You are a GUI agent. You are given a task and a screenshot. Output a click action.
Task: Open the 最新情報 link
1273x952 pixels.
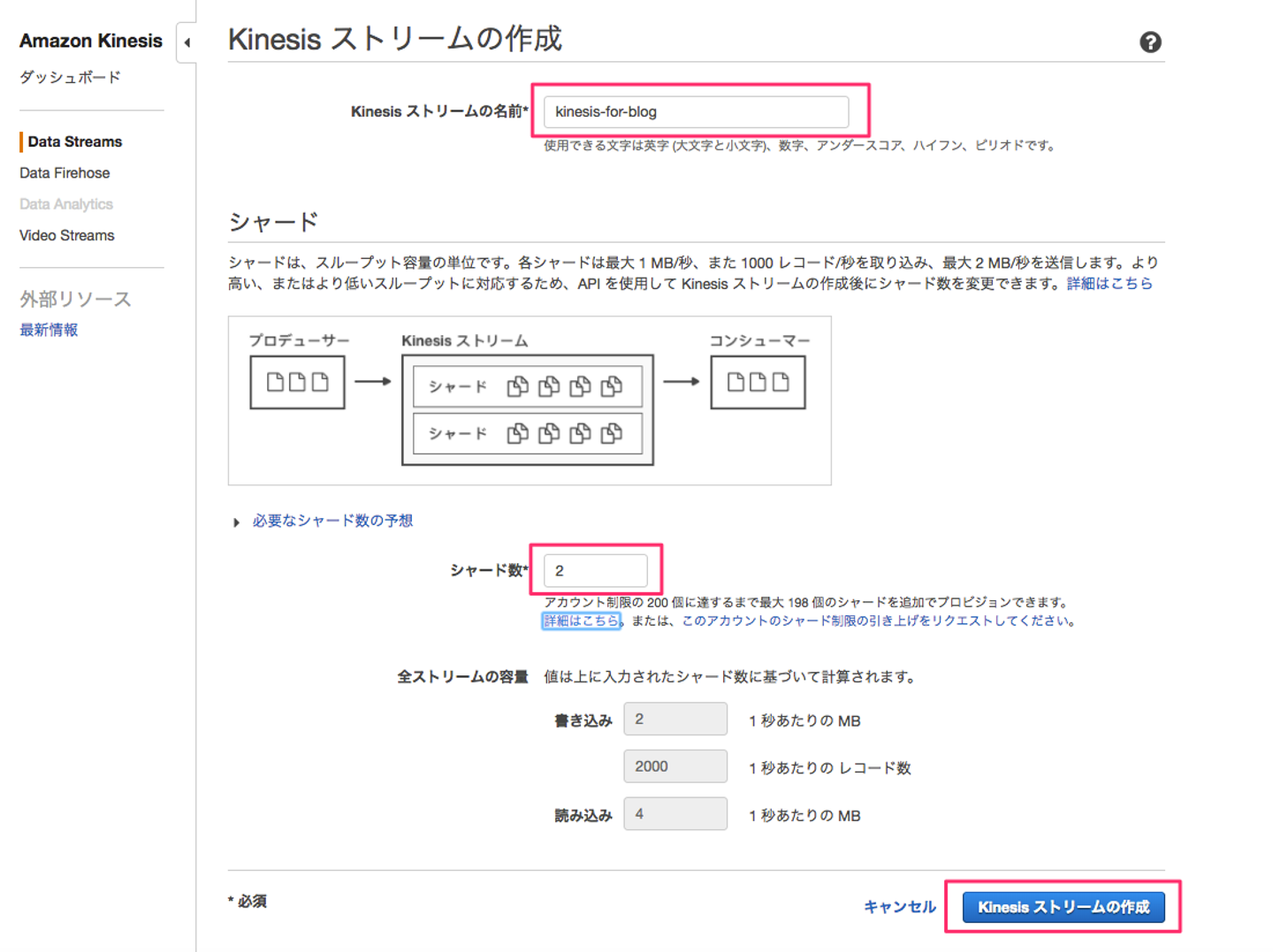49,330
